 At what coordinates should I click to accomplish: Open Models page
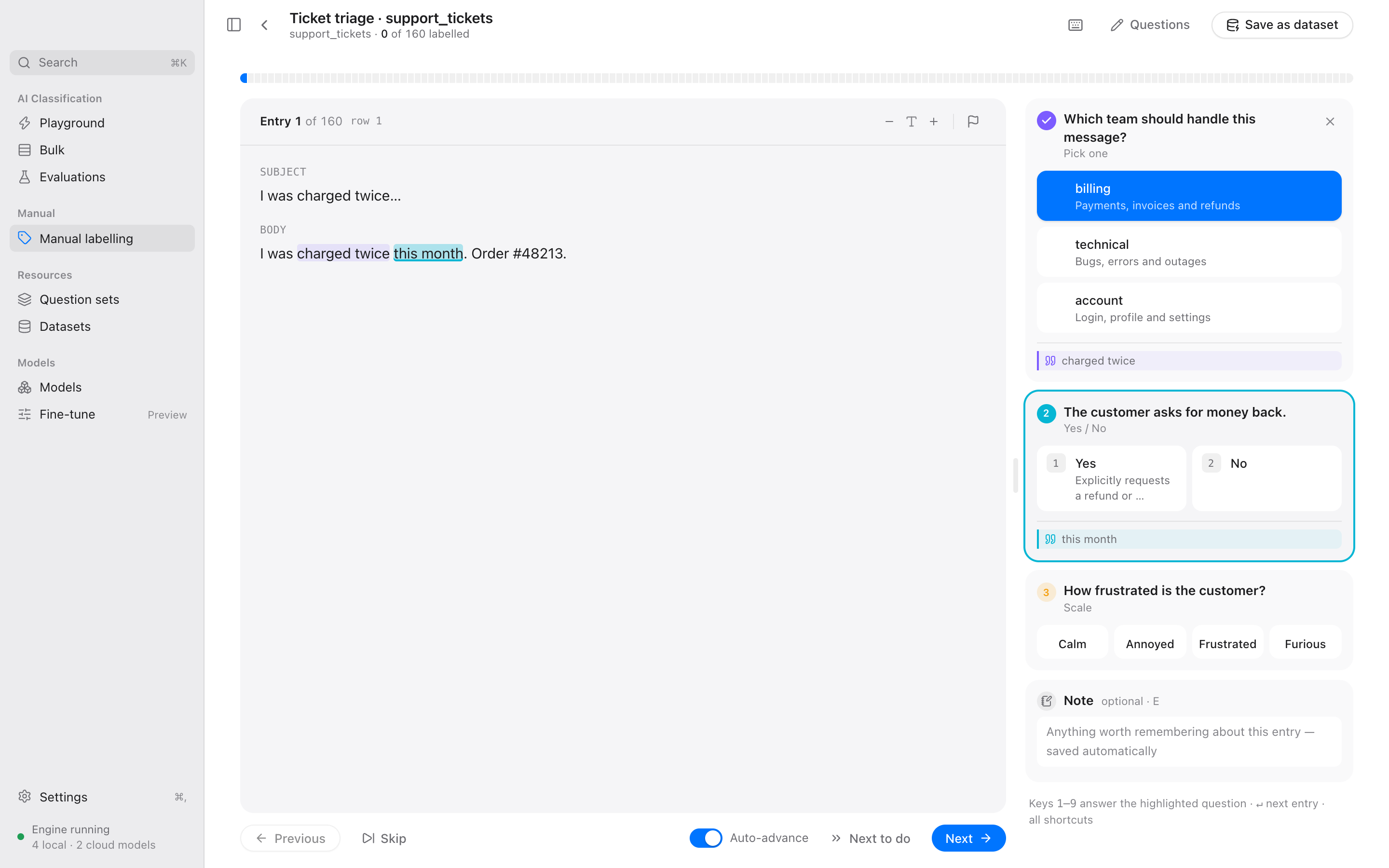pyautogui.click(x=102, y=387)
